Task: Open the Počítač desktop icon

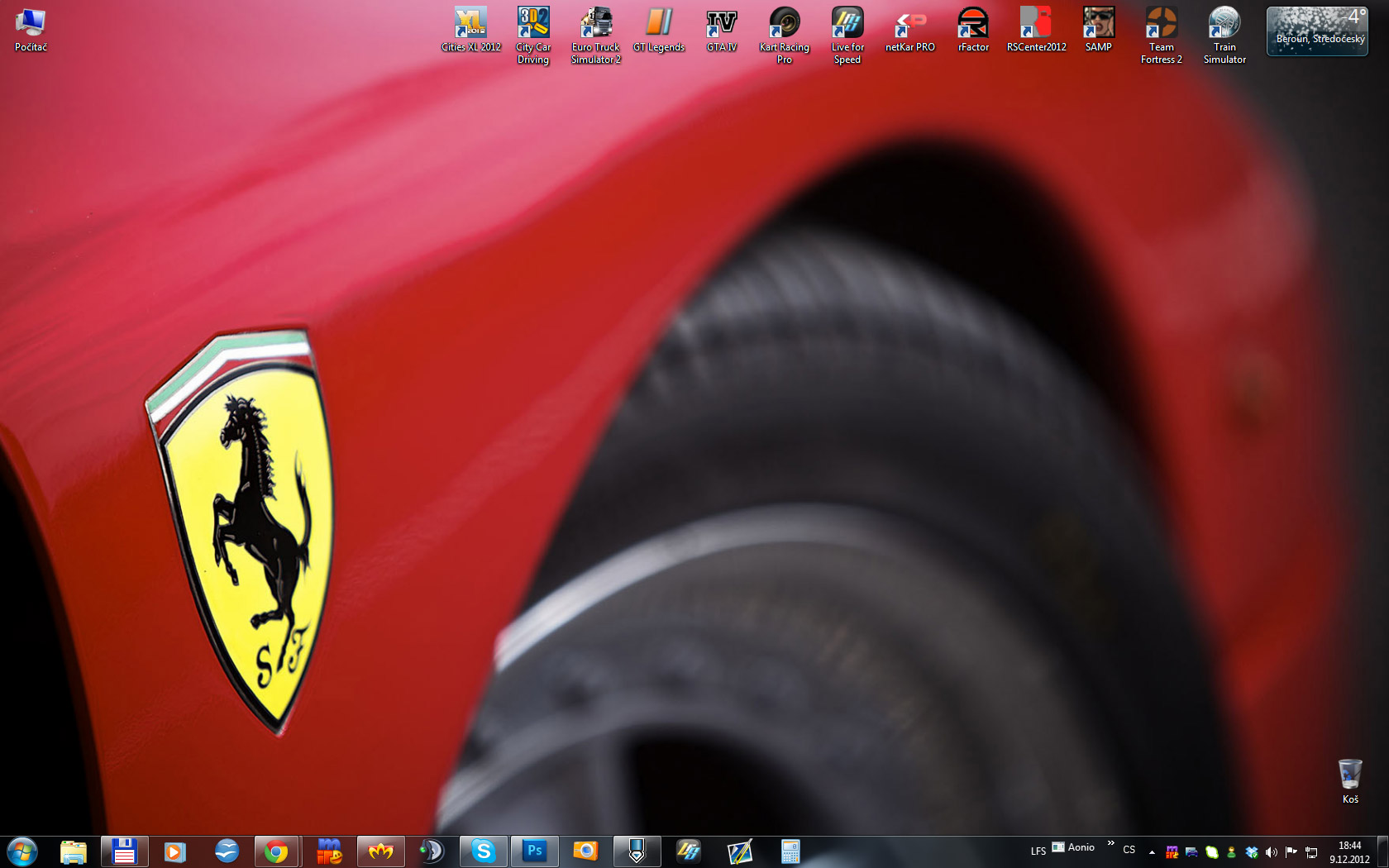Action: point(31,30)
